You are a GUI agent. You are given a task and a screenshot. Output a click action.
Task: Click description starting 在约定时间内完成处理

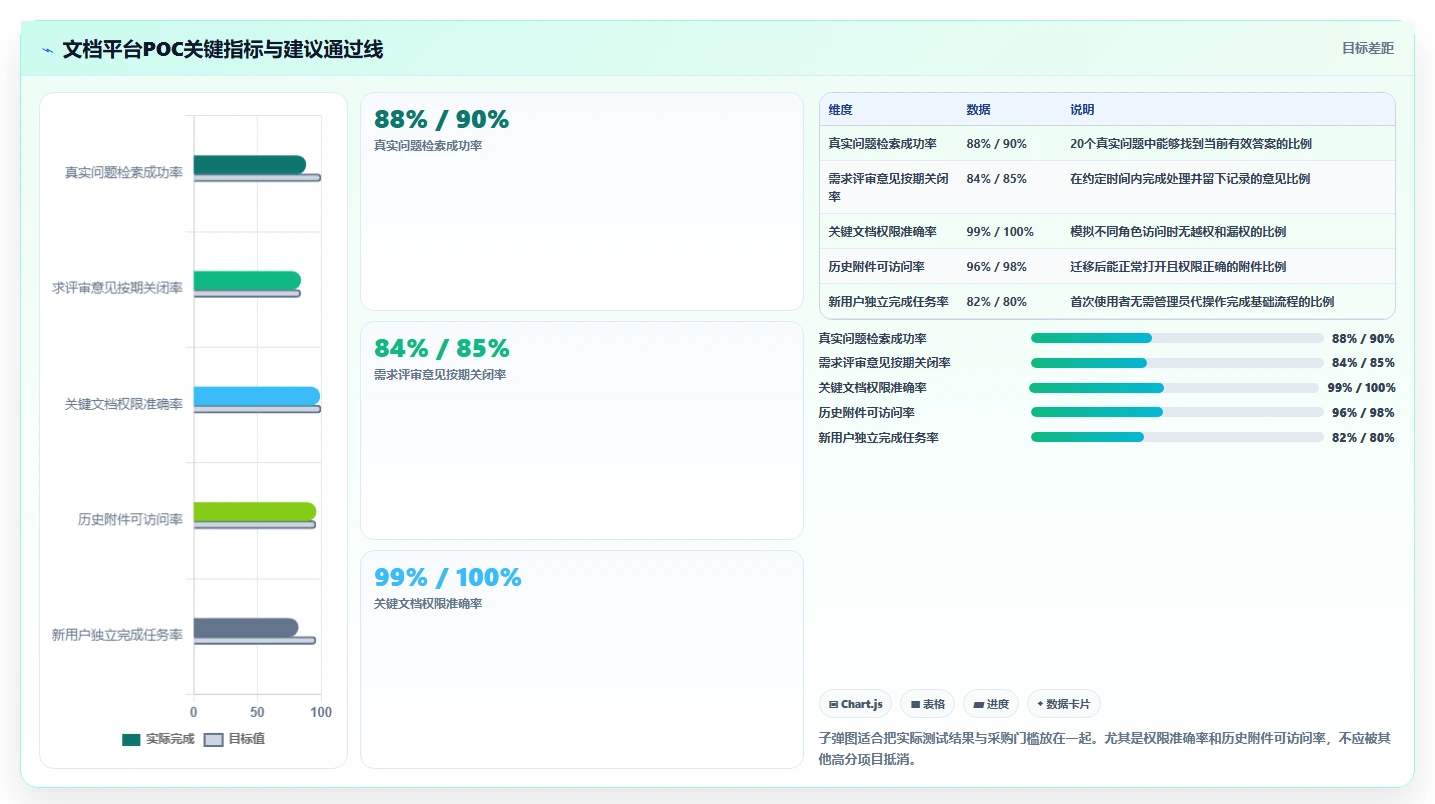point(1190,179)
